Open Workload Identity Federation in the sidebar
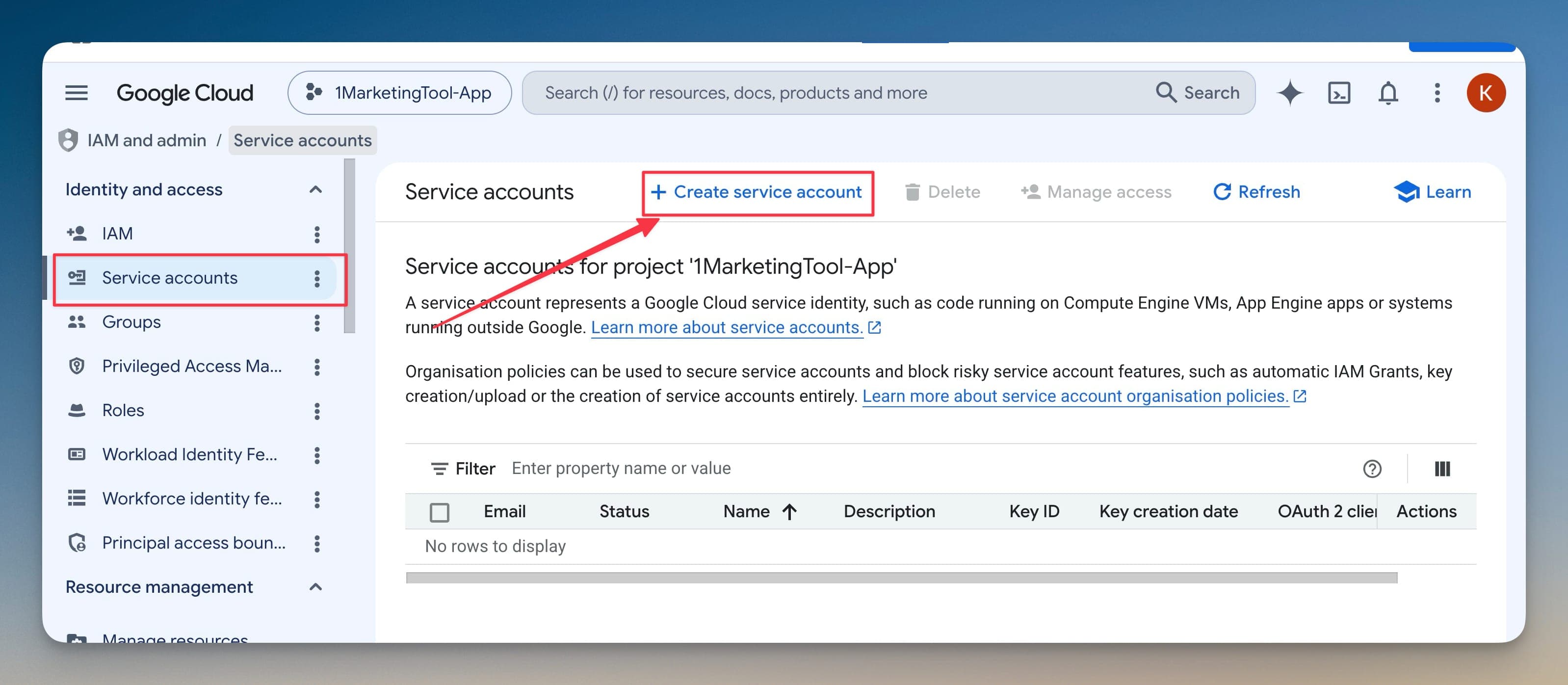This screenshot has height=685, width=1568. point(190,454)
